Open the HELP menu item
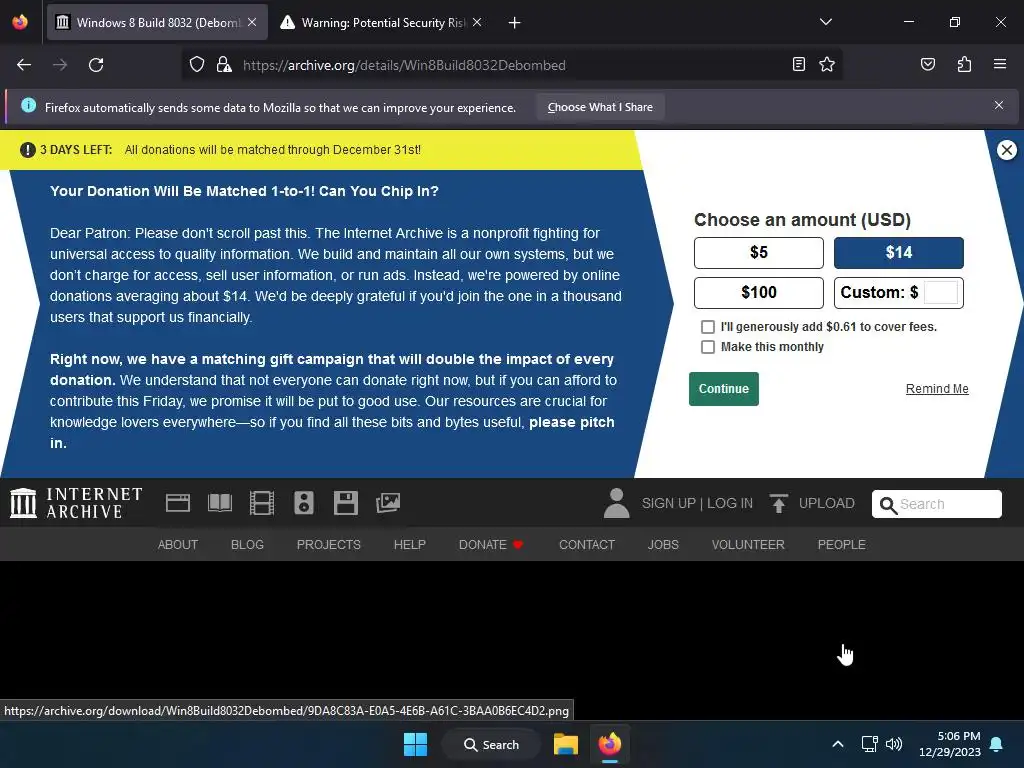 tap(409, 545)
